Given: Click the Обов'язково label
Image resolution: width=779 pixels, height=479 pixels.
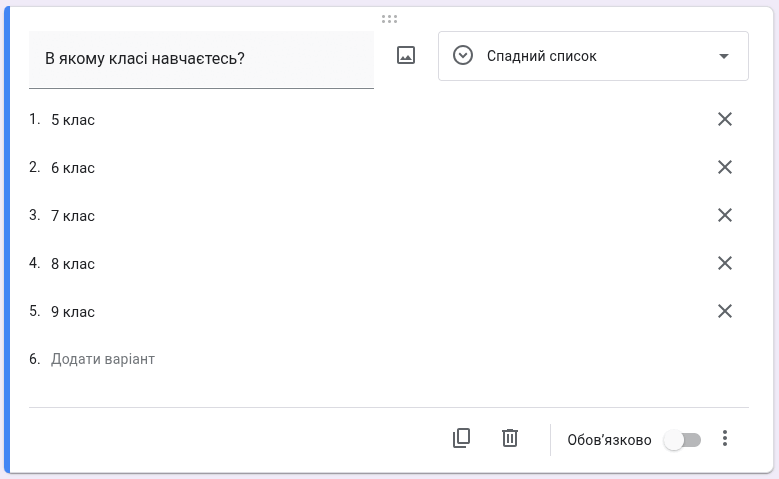Looking at the screenshot, I should [609, 440].
